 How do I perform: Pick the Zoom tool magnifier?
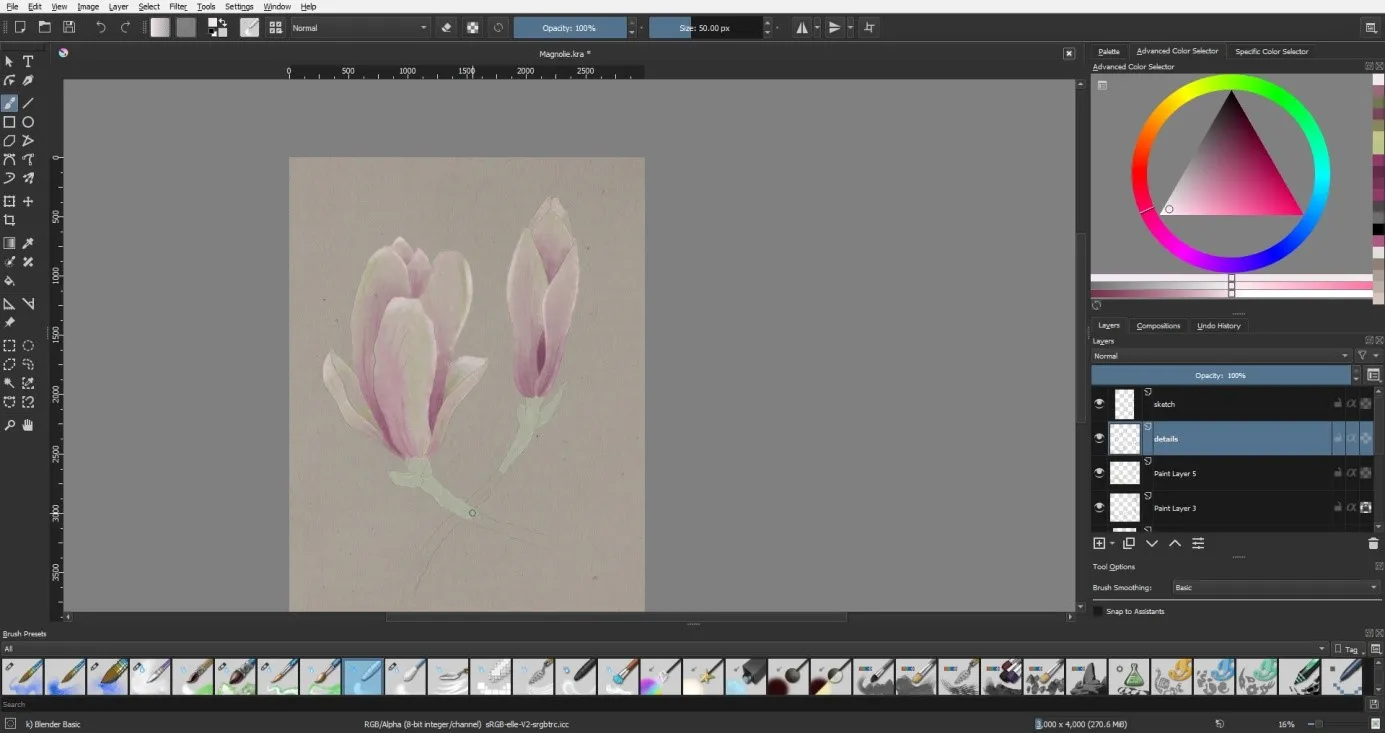[9, 425]
